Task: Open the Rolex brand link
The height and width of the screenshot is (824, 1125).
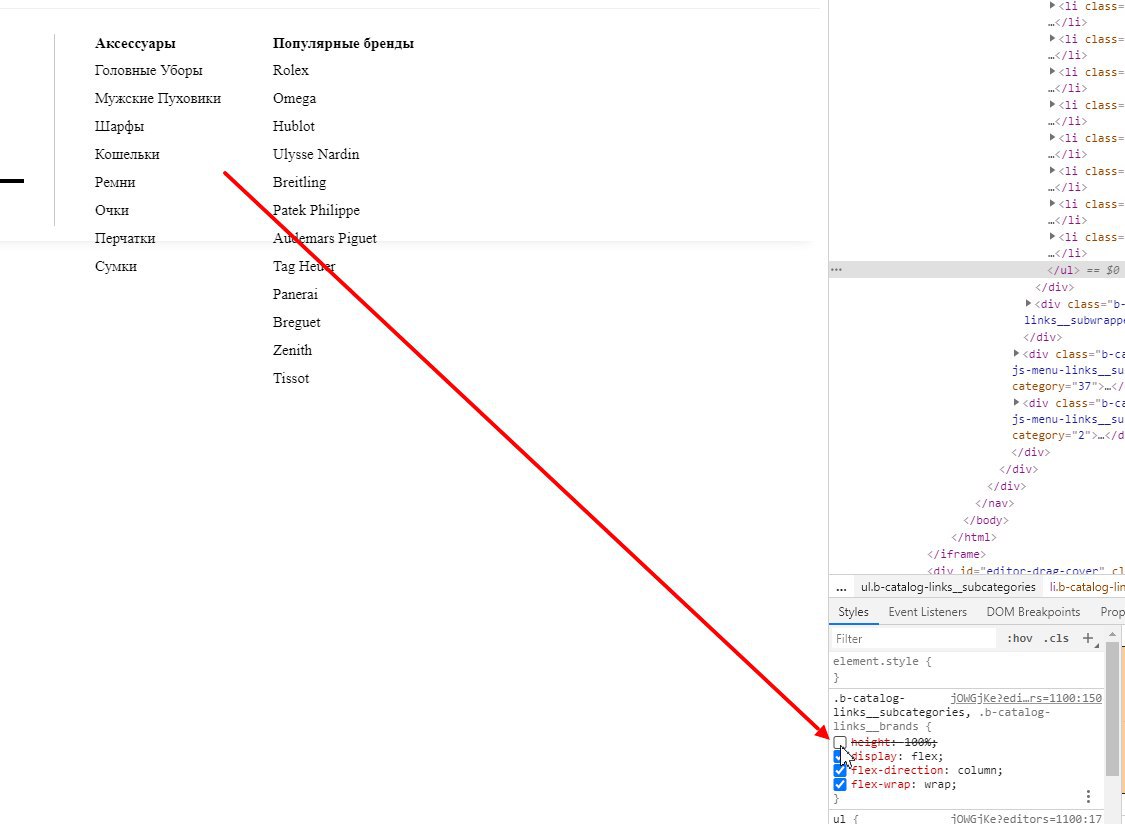Action: click(x=291, y=70)
